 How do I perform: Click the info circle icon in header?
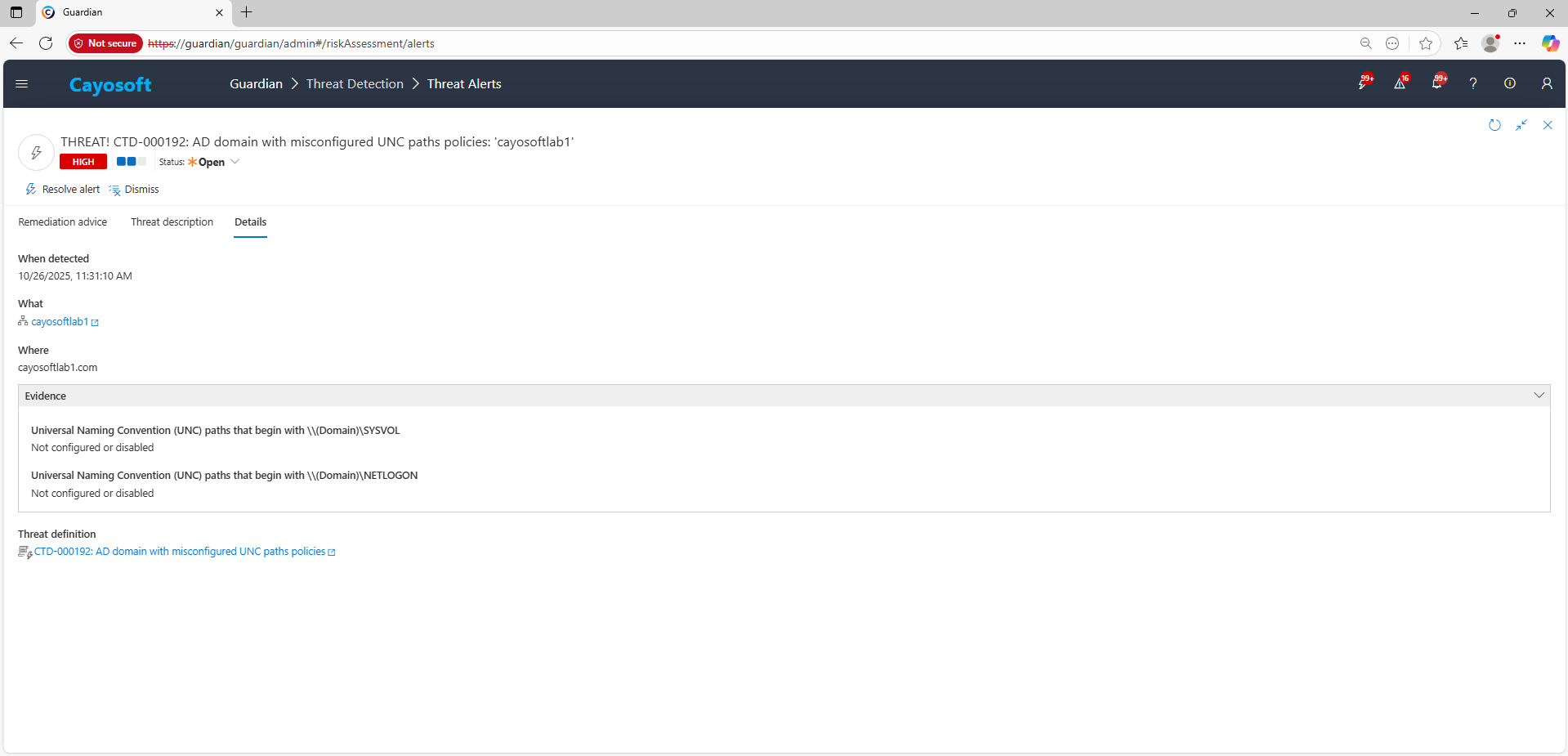click(1510, 83)
